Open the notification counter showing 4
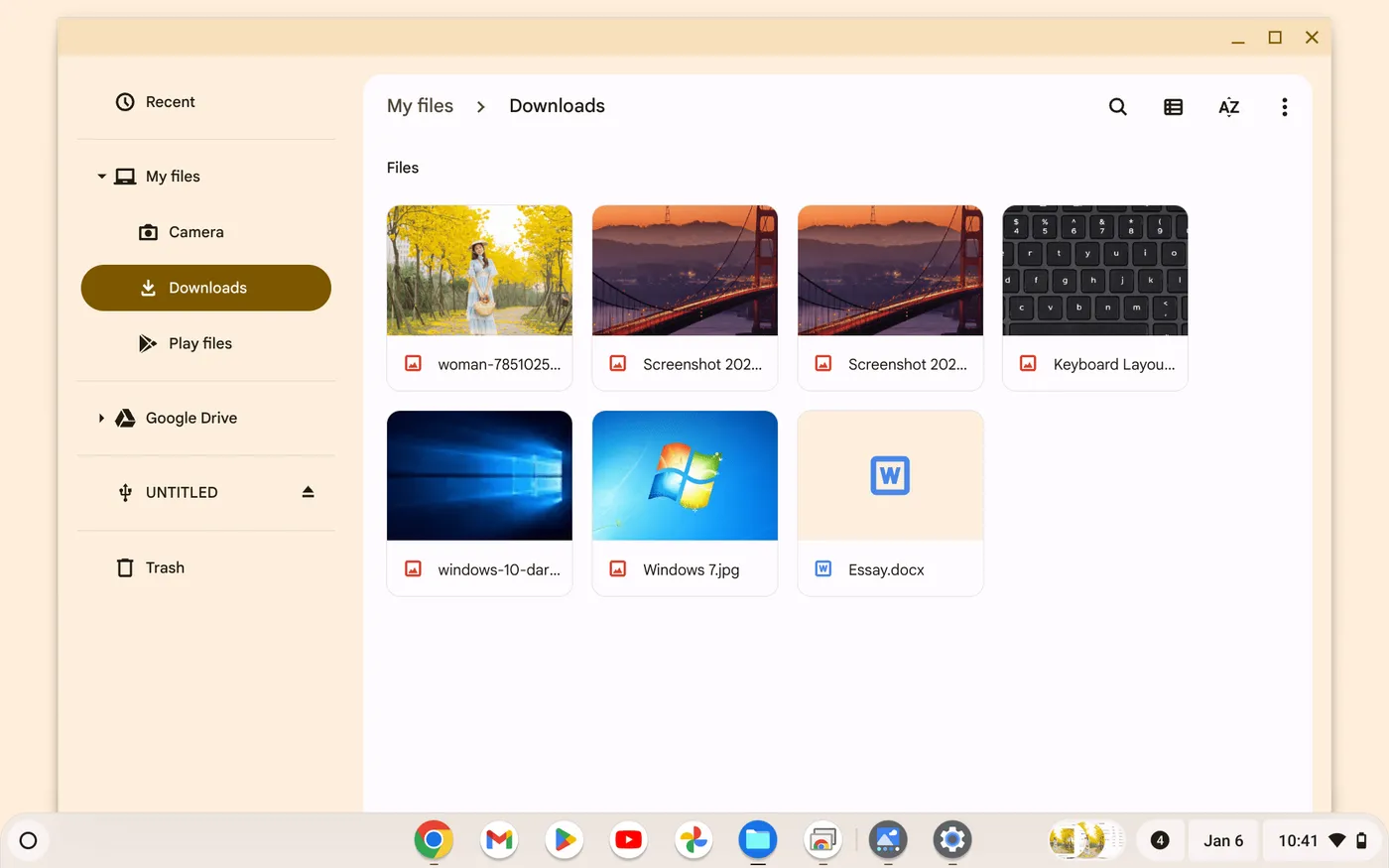1389x868 pixels. click(1159, 840)
